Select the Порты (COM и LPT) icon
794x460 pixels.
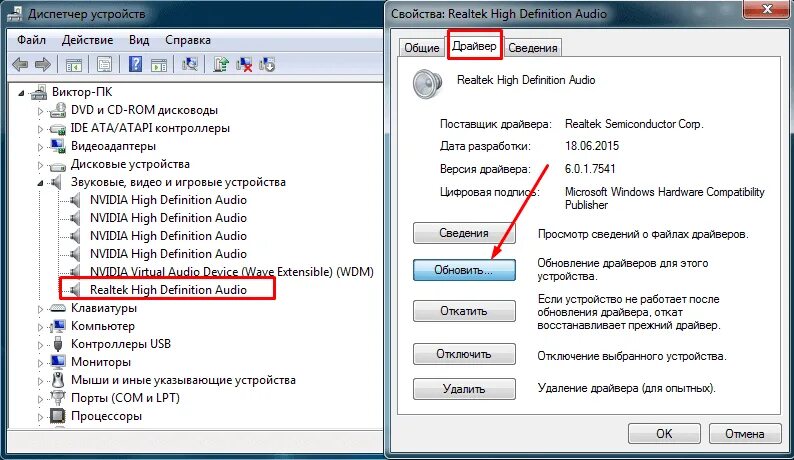pyautogui.click(x=58, y=398)
